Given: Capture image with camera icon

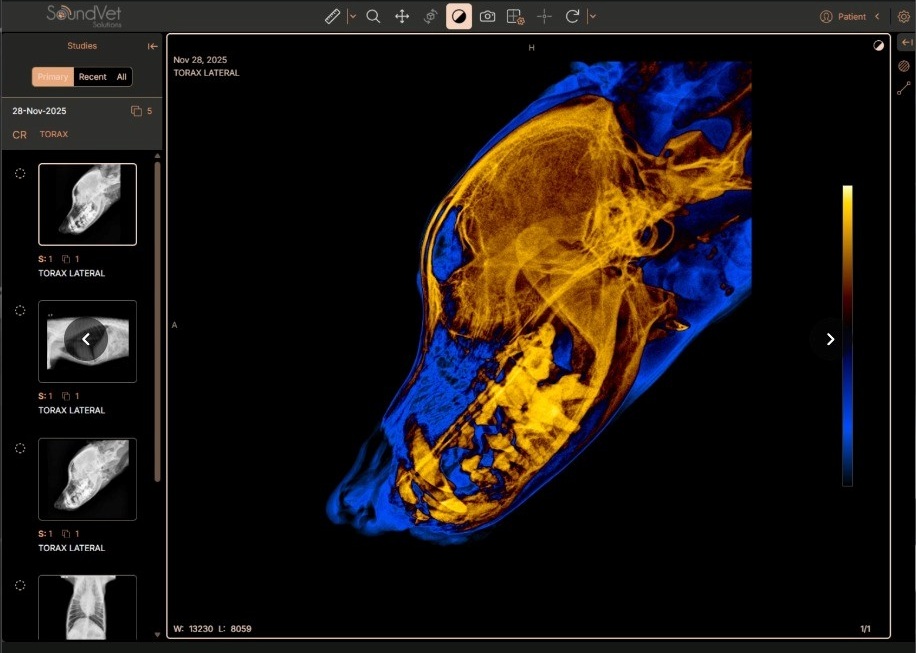Looking at the screenshot, I should 487,16.
